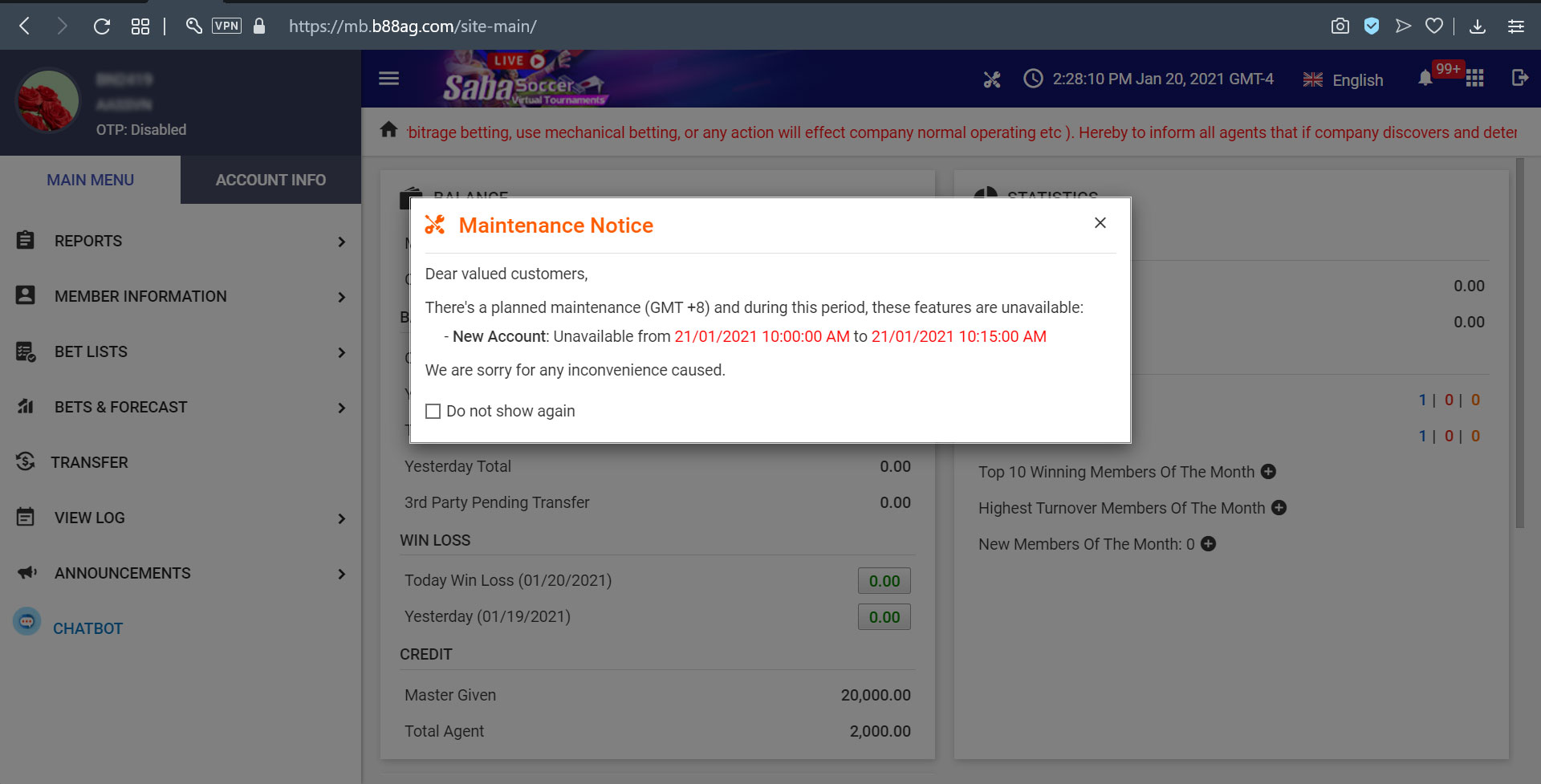Open the hamburger menu beside the Saba logo
This screenshot has width=1541, height=784.
click(388, 78)
